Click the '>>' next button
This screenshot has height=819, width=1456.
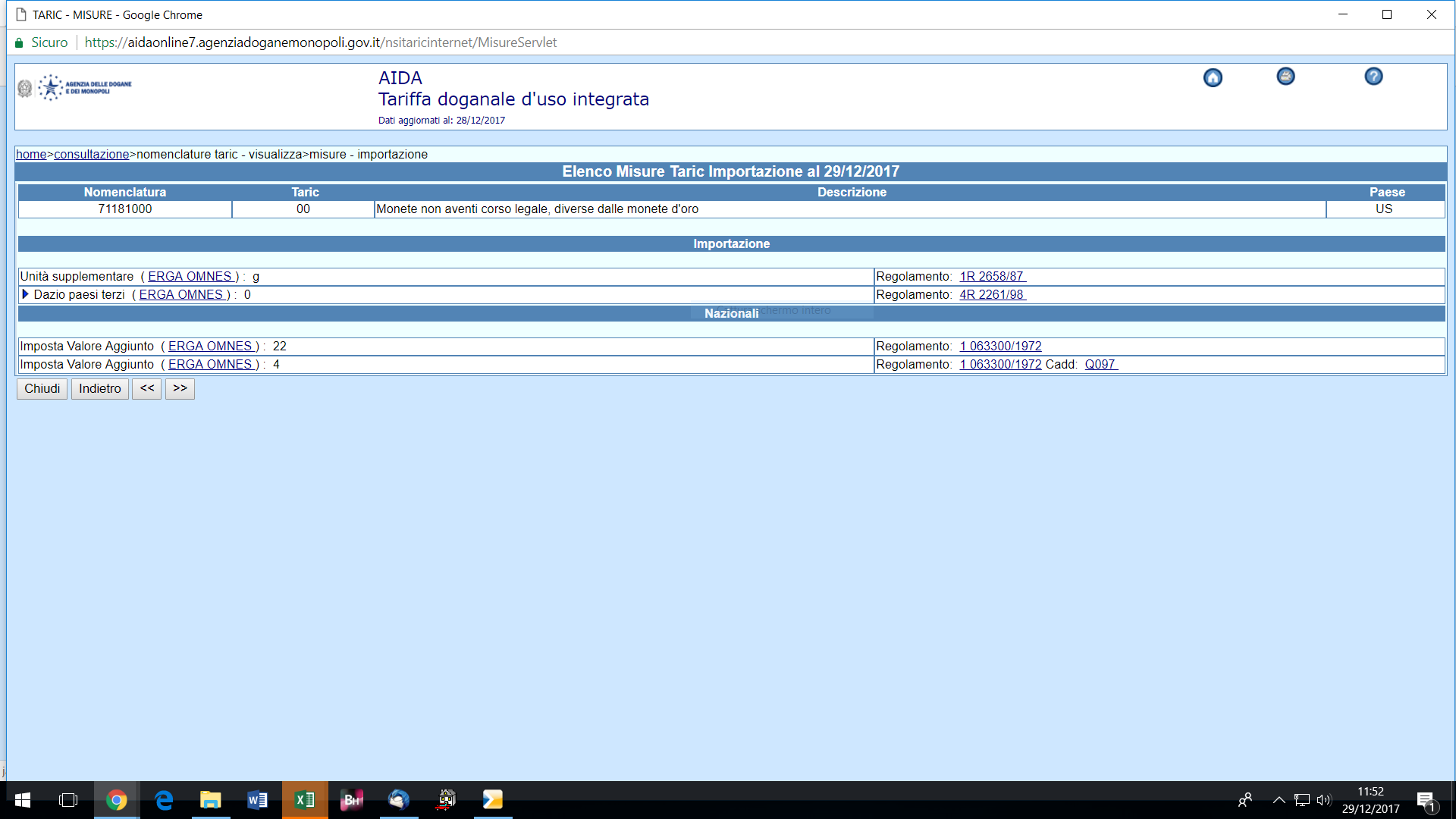[180, 388]
